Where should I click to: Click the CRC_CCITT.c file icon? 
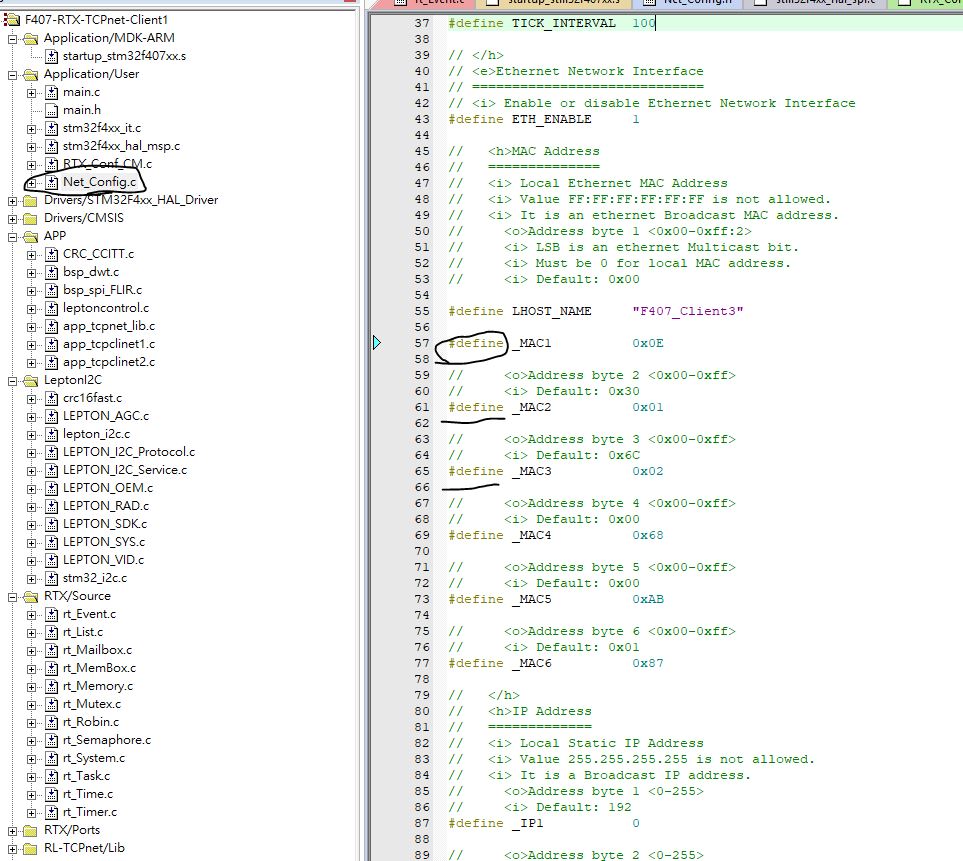(52, 254)
